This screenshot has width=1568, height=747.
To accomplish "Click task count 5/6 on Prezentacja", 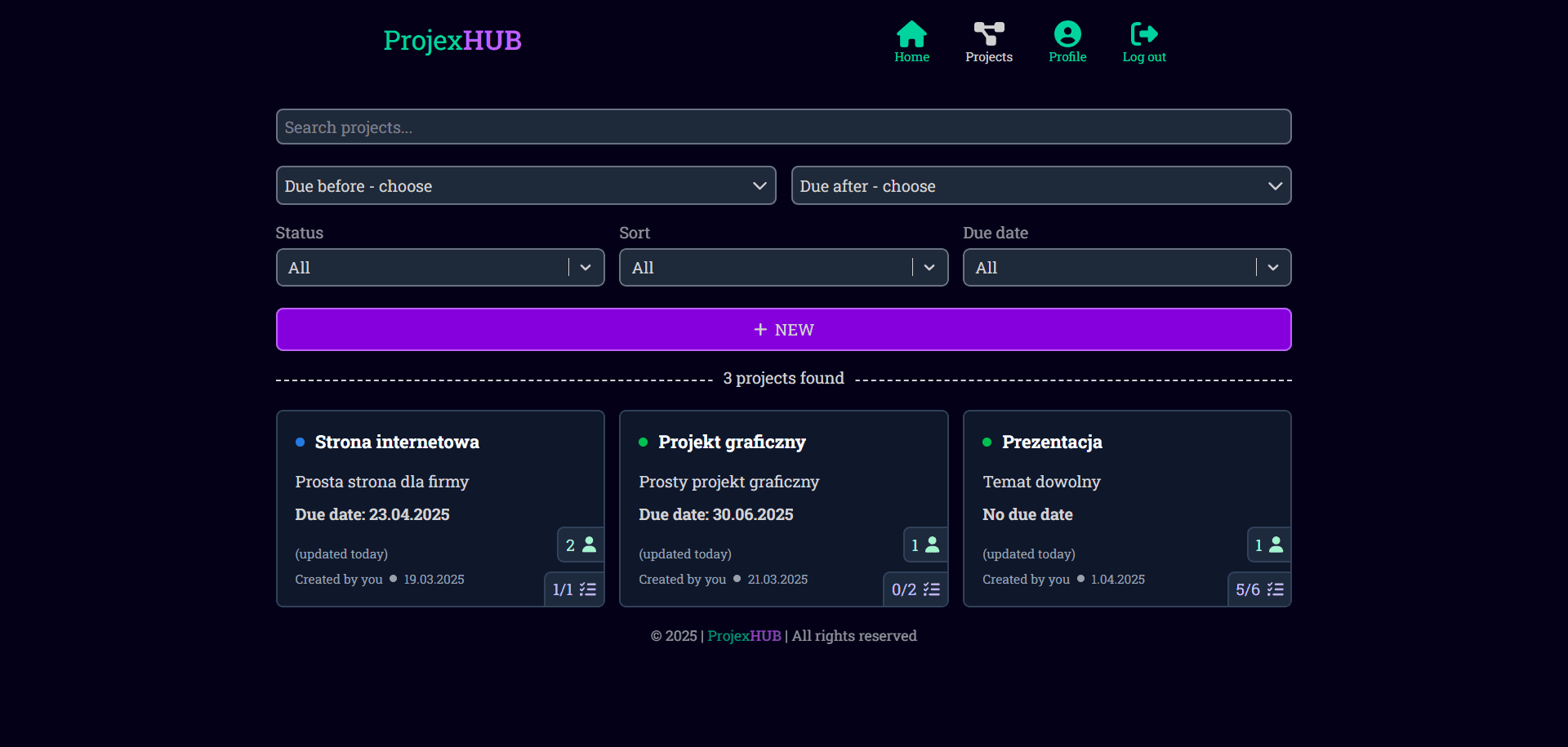I will point(1247,589).
